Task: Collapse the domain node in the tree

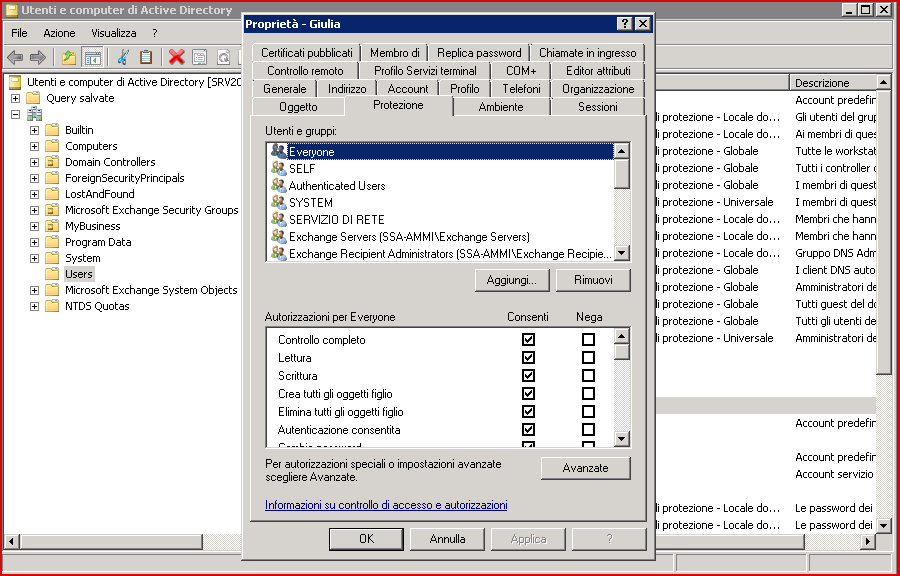Action: (15, 114)
